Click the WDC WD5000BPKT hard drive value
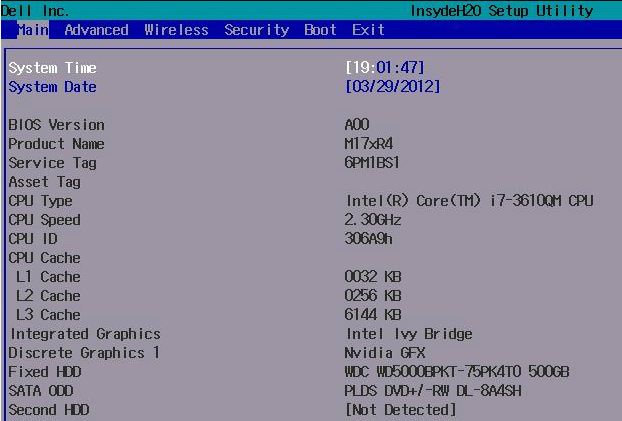This screenshot has height=421, width=622. (x=457, y=372)
